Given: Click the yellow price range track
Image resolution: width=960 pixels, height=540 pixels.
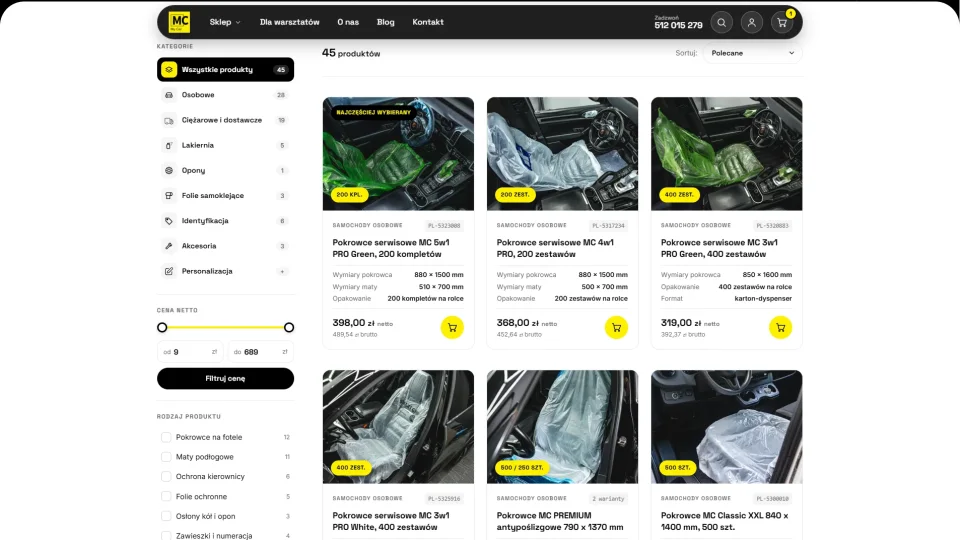Looking at the screenshot, I should [x=225, y=328].
